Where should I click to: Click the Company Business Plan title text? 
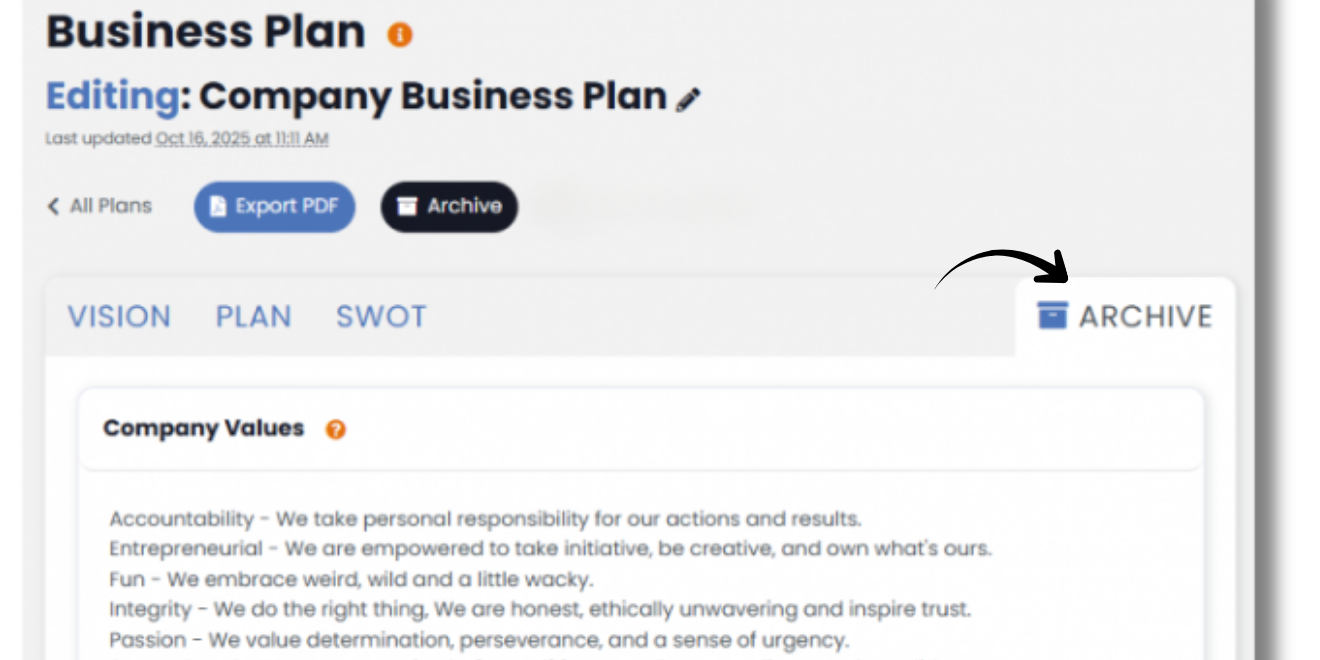point(433,97)
